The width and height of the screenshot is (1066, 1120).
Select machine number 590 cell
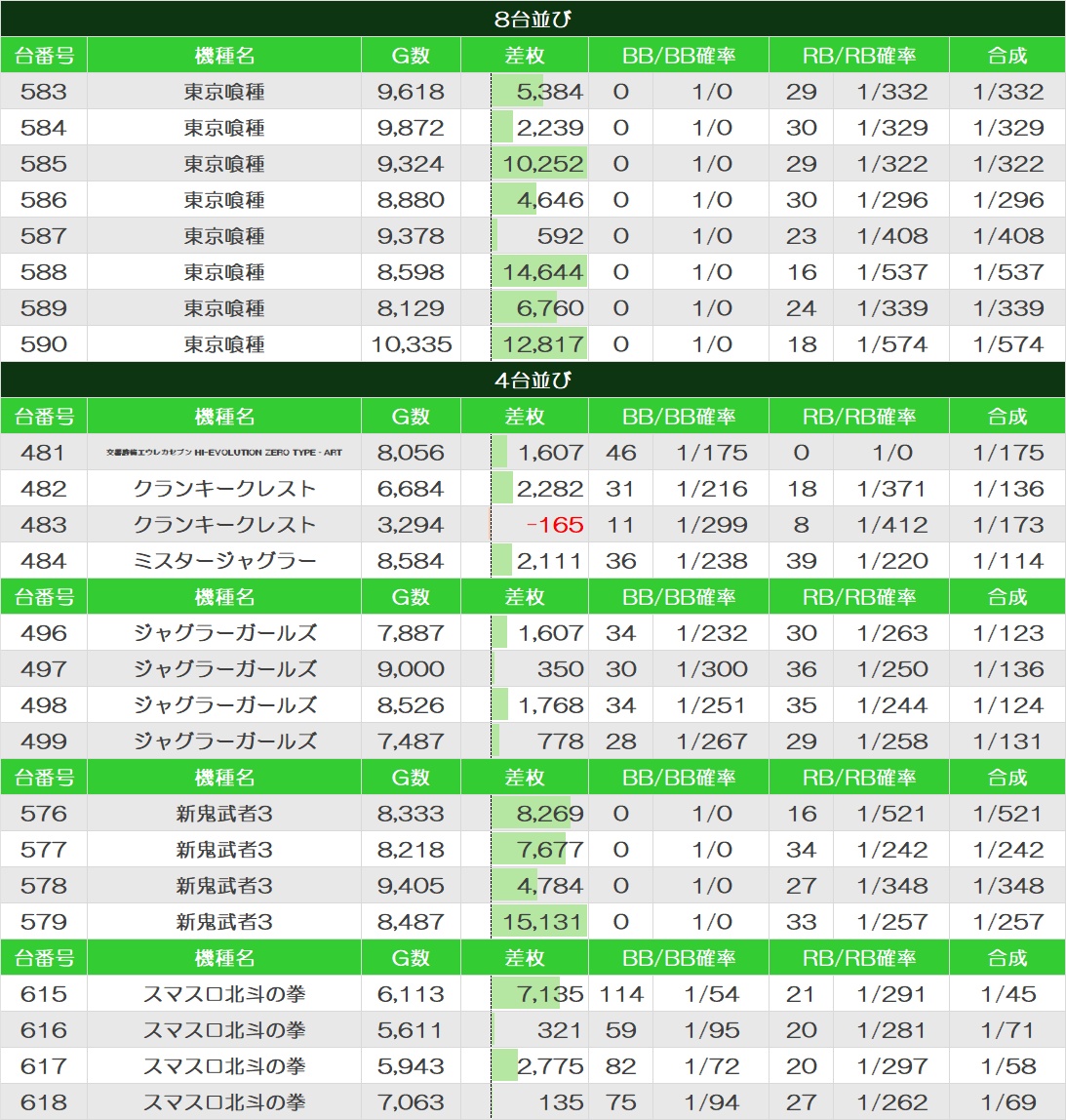click(x=44, y=344)
